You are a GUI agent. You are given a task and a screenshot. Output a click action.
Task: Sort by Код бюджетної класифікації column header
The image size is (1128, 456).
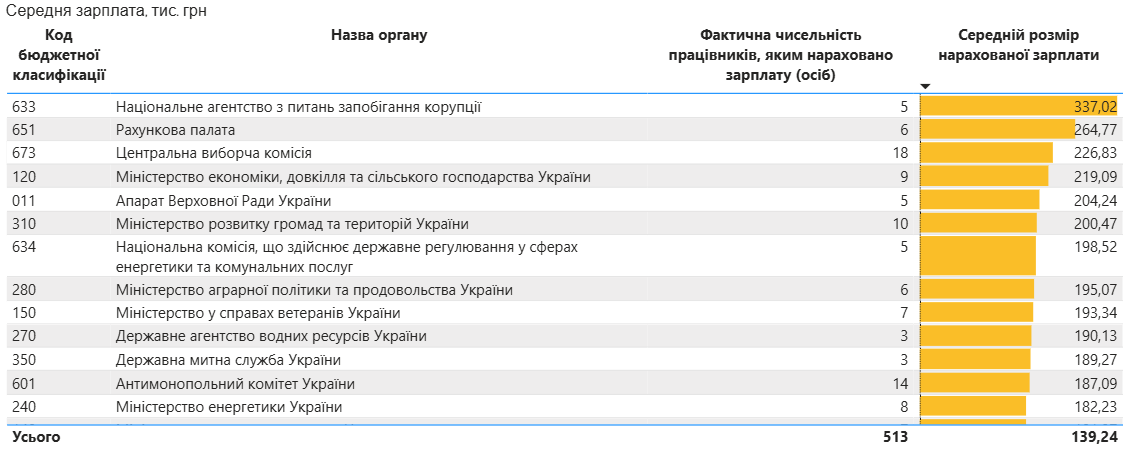59,55
